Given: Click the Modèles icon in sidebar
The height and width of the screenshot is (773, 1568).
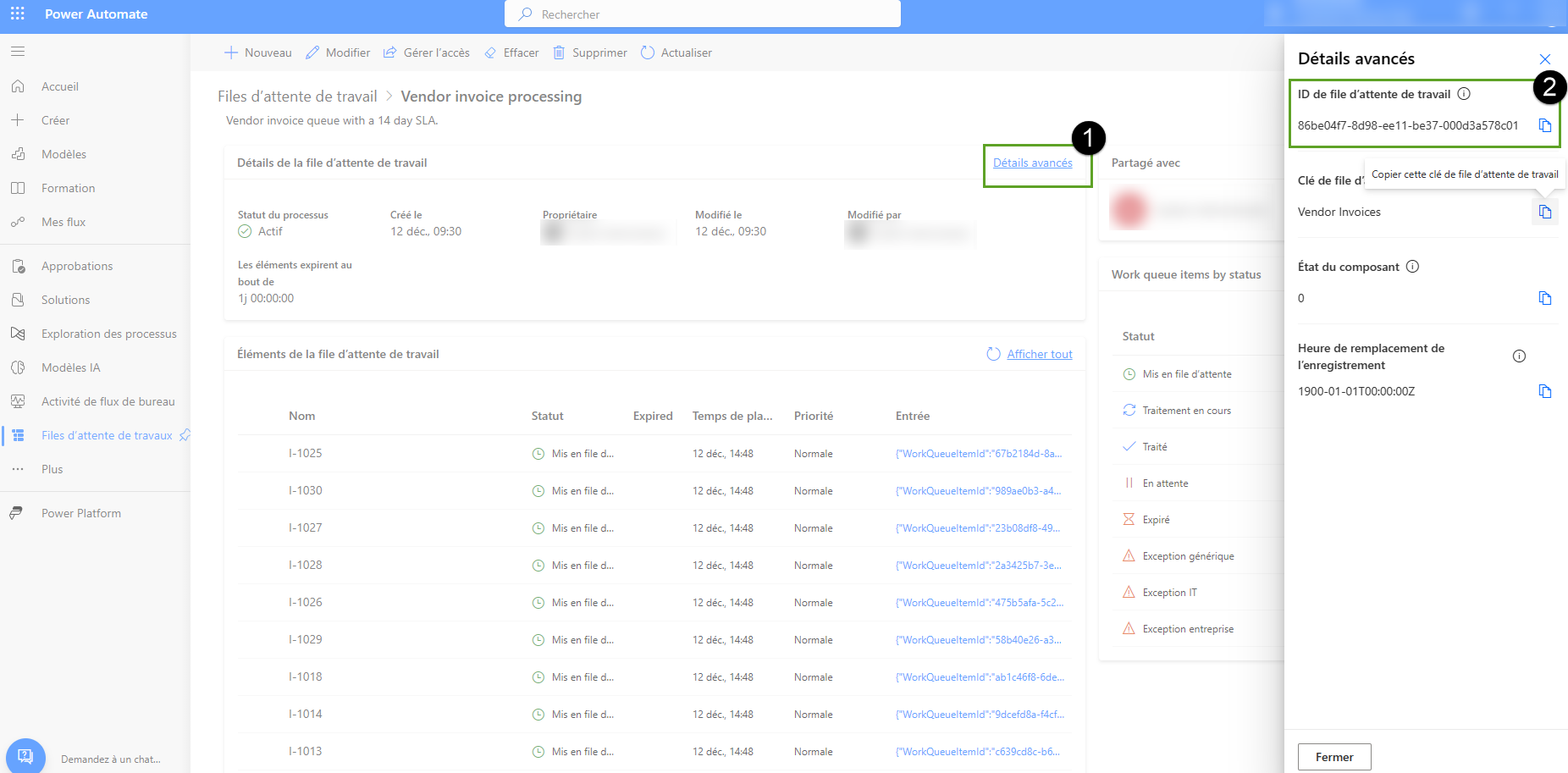Looking at the screenshot, I should coord(18,154).
